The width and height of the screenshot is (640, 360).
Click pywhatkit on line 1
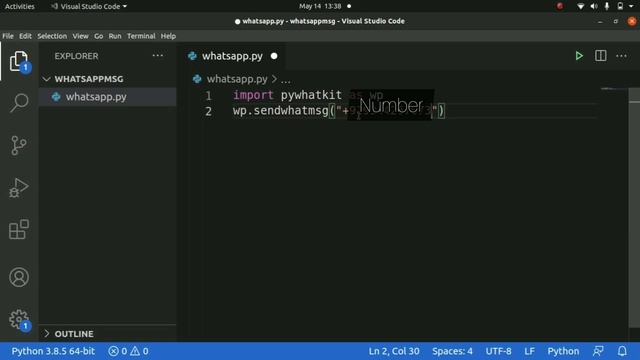pos(311,95)
